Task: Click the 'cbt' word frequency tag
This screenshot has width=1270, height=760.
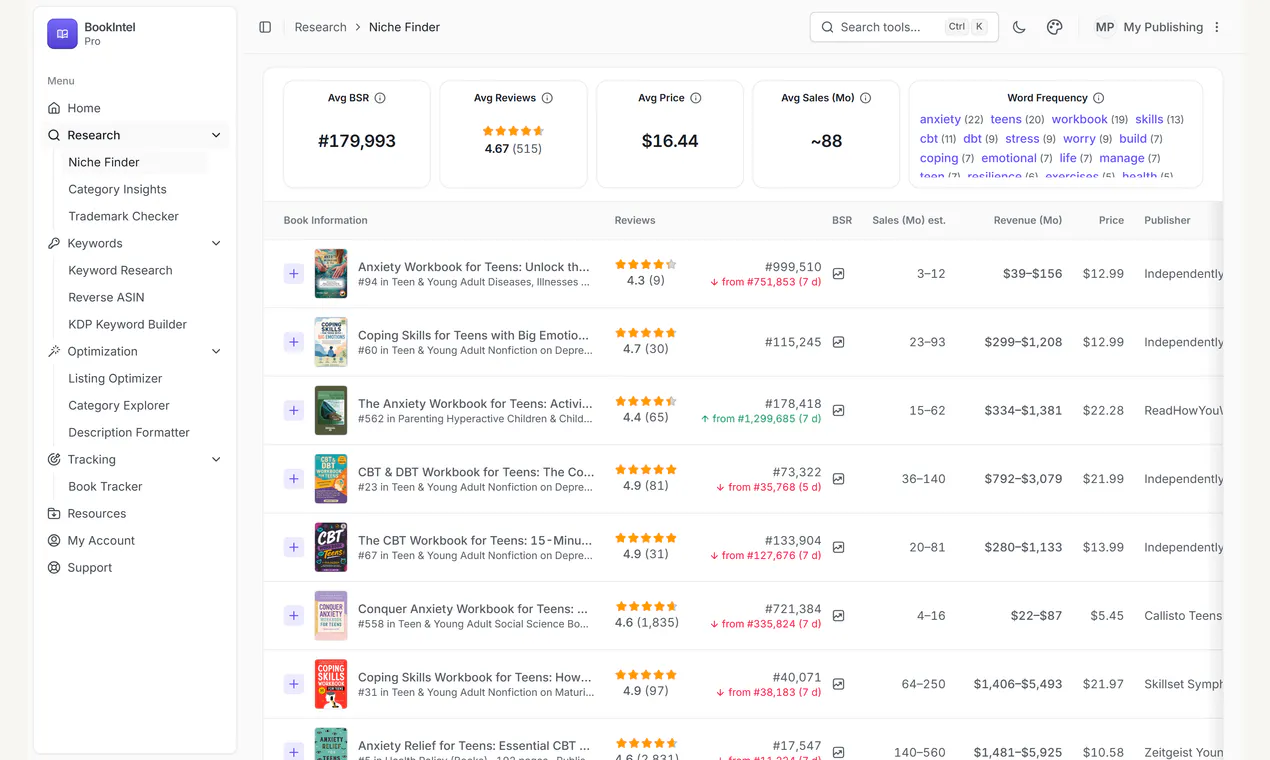Action: coord(929,139)
